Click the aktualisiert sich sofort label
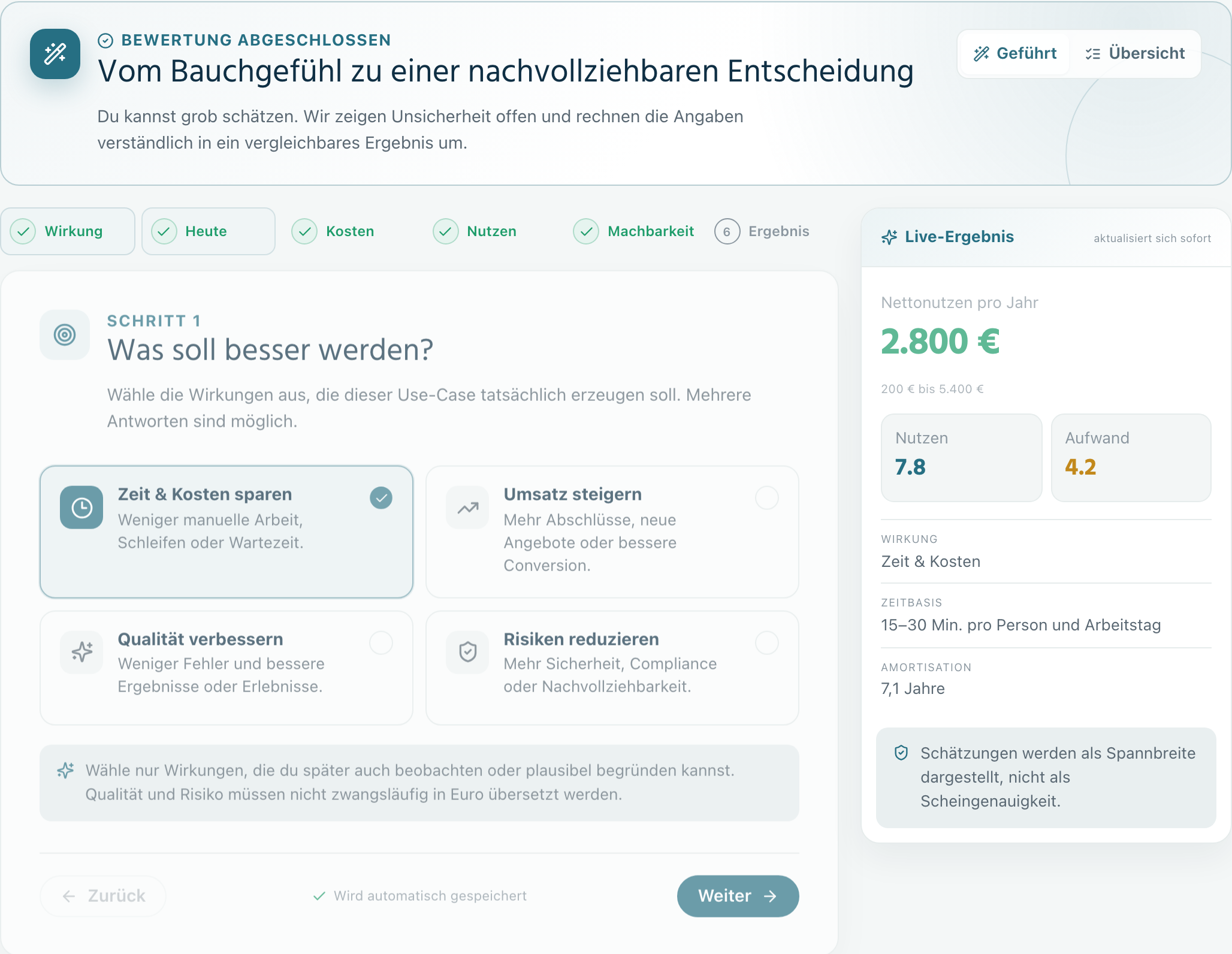The height and width of the screenshot is (954, 1232). (1152, 238)
